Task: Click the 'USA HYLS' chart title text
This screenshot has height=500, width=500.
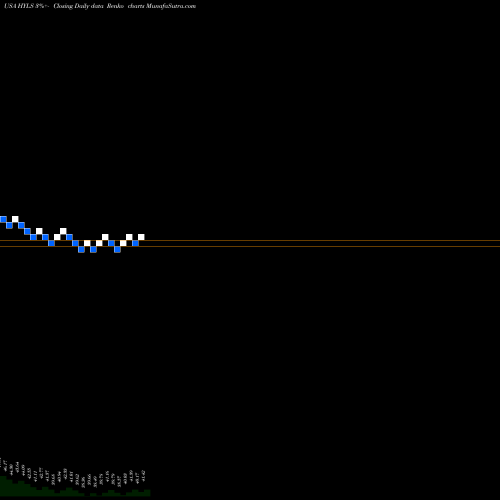Action: (19, 6)
